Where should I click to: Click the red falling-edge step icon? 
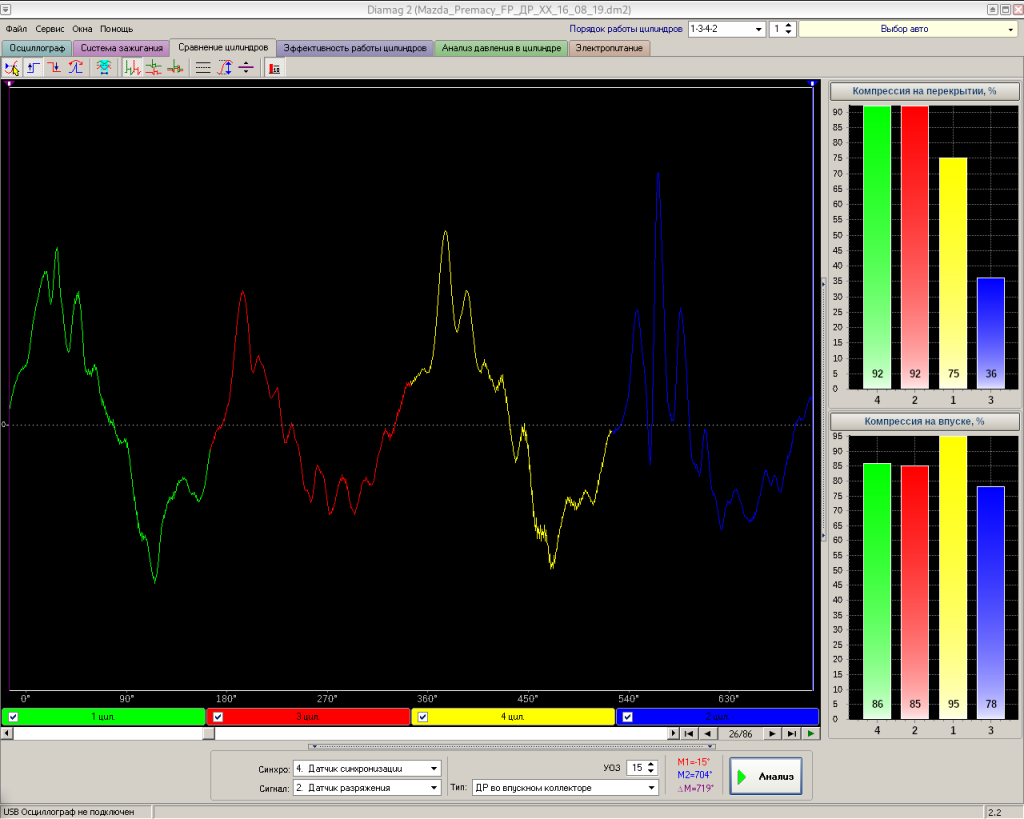coord(55,67)
